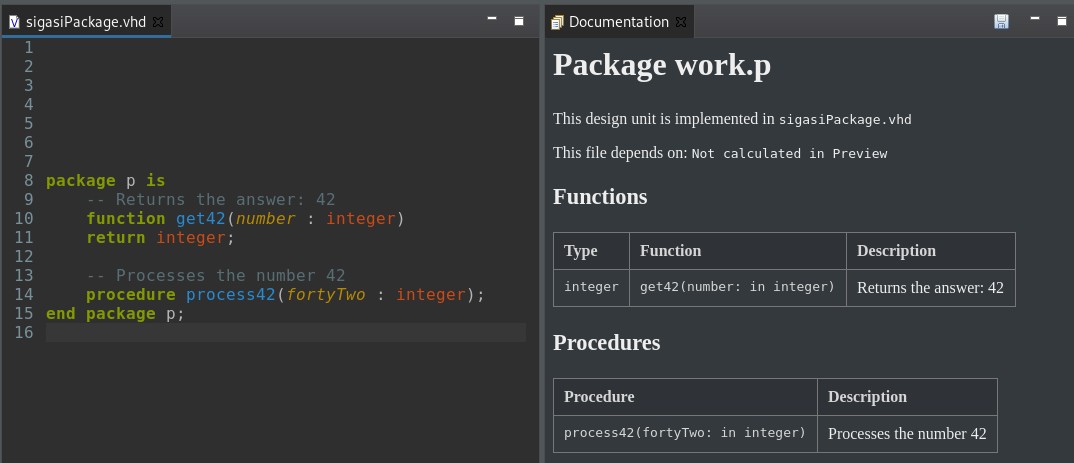Click line number 8 in the gutter
Screen dimensions: 1074x463
coord(28,181)
